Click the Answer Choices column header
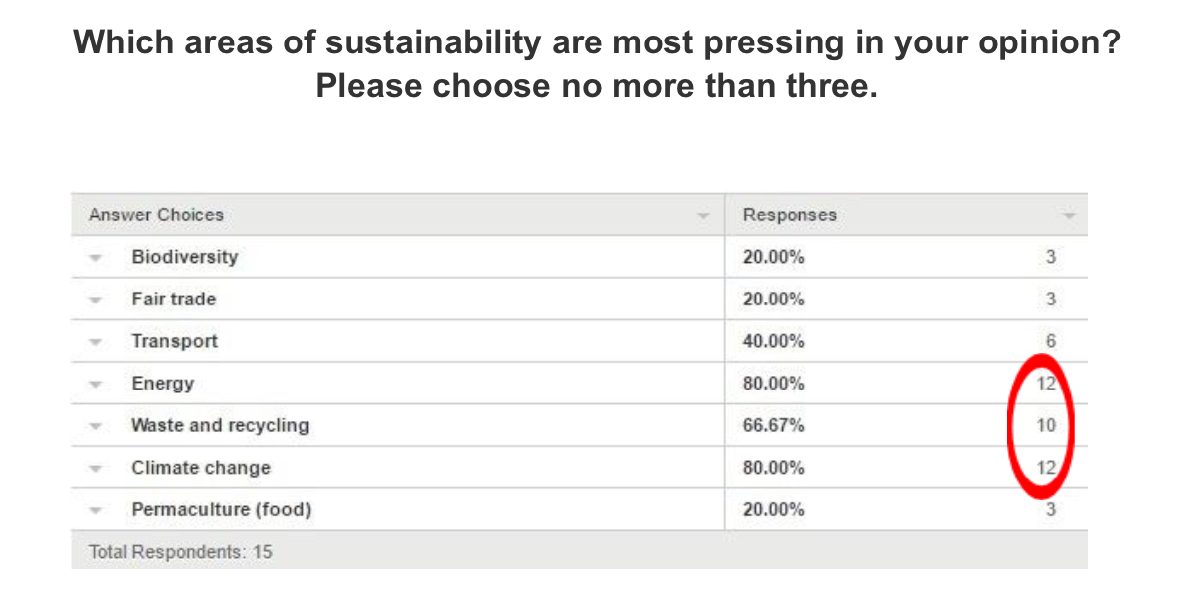Image resolution: width=1195 pixels, height=600 pixels. coord(156,215)
